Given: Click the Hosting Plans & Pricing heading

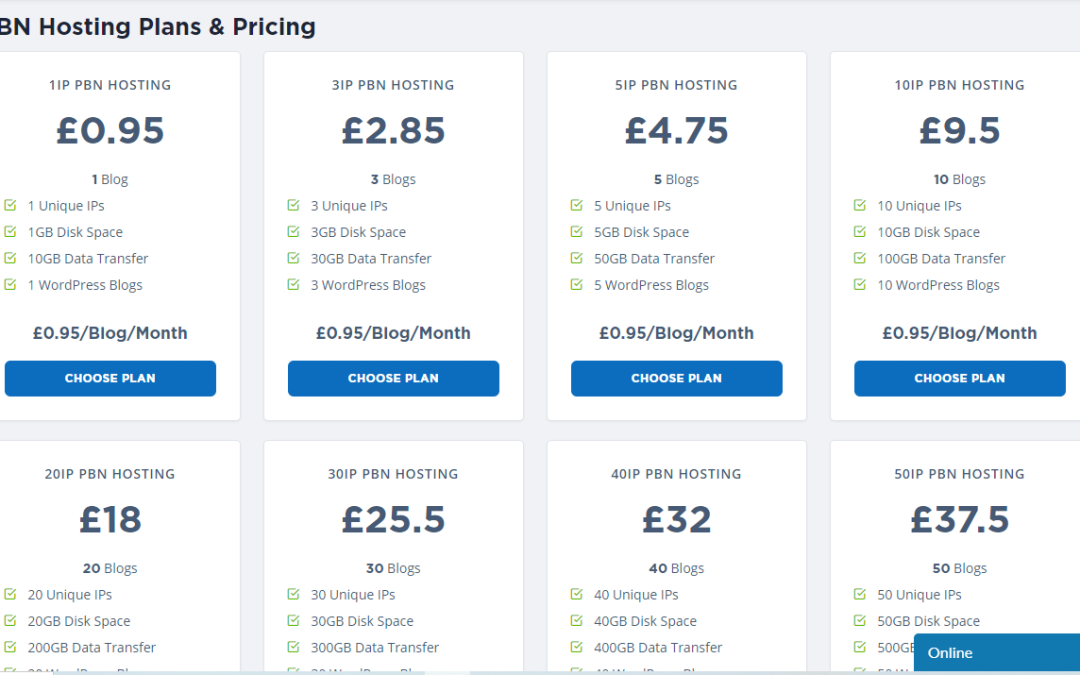Looking at the screenshot, I should [x=158, y=27].
